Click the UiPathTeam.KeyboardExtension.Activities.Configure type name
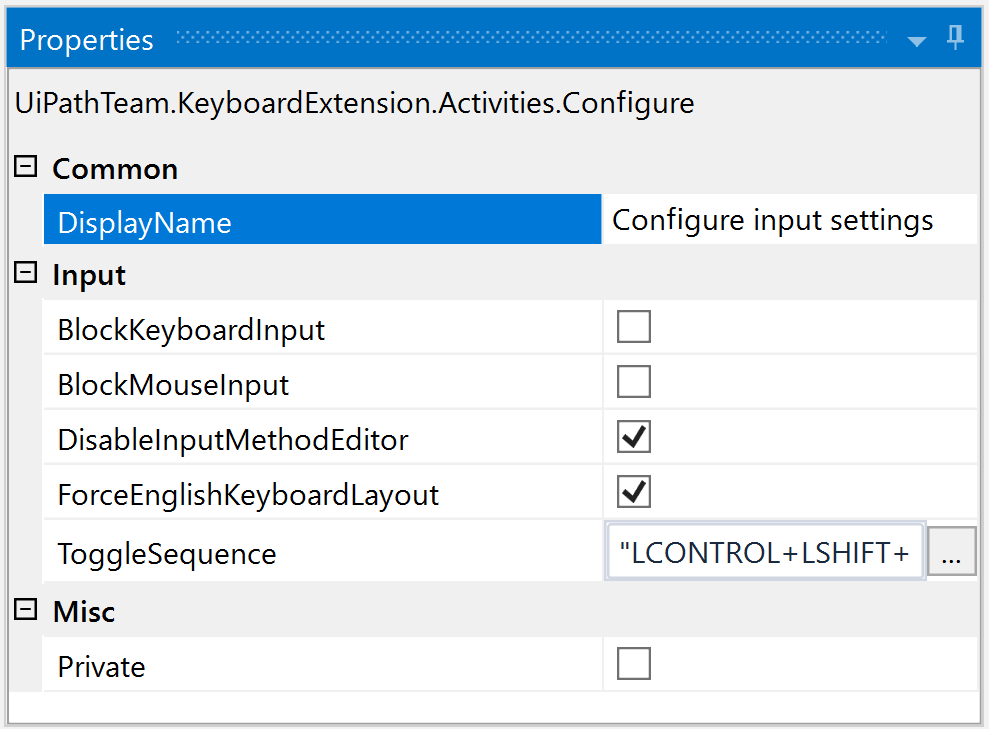 [354, 103]
